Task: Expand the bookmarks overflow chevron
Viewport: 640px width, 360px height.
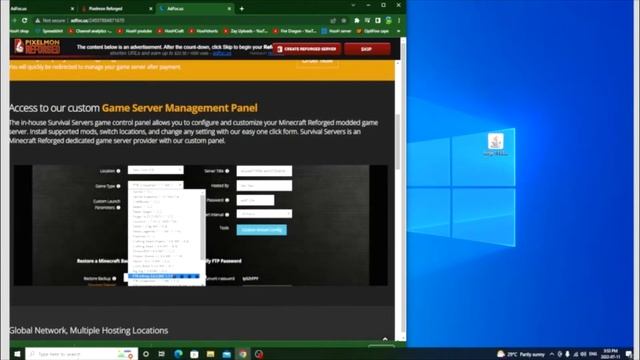Action: point(398,31)
